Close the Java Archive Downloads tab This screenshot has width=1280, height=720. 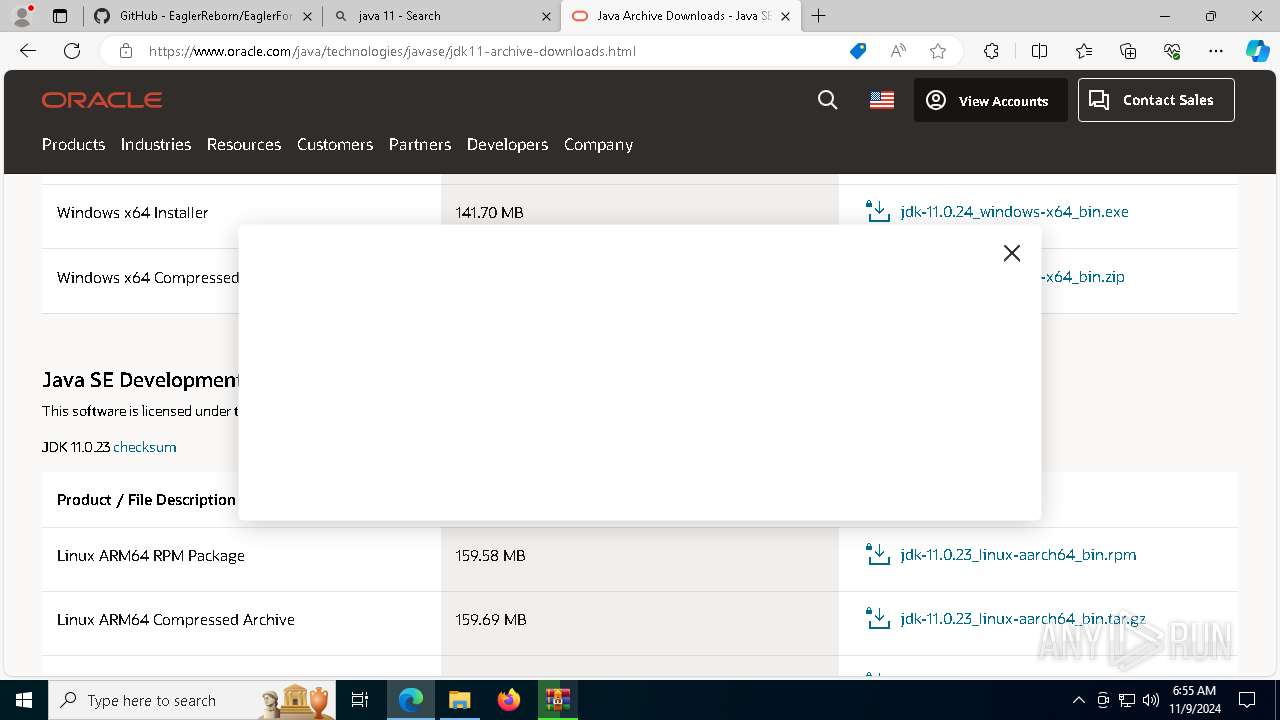(x=785, y=16)
